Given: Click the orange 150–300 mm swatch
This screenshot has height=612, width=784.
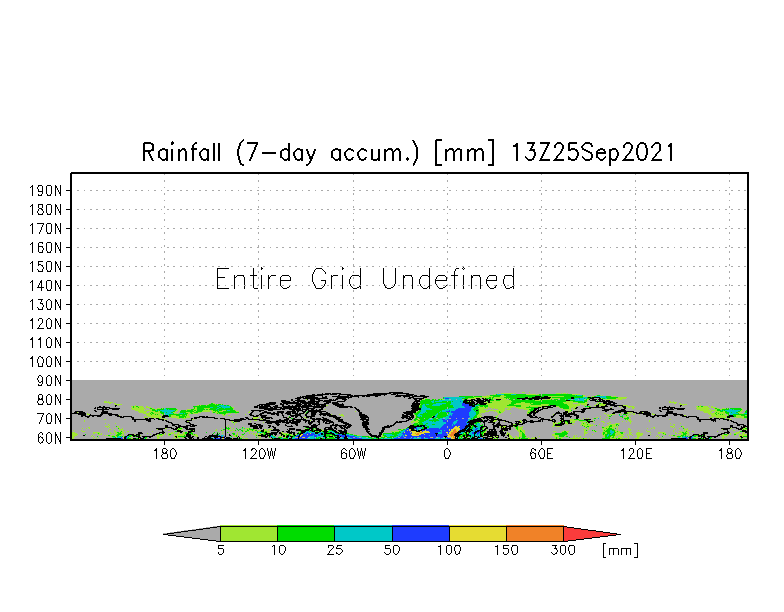Looking at the screenshot, I should coord(535,534).
